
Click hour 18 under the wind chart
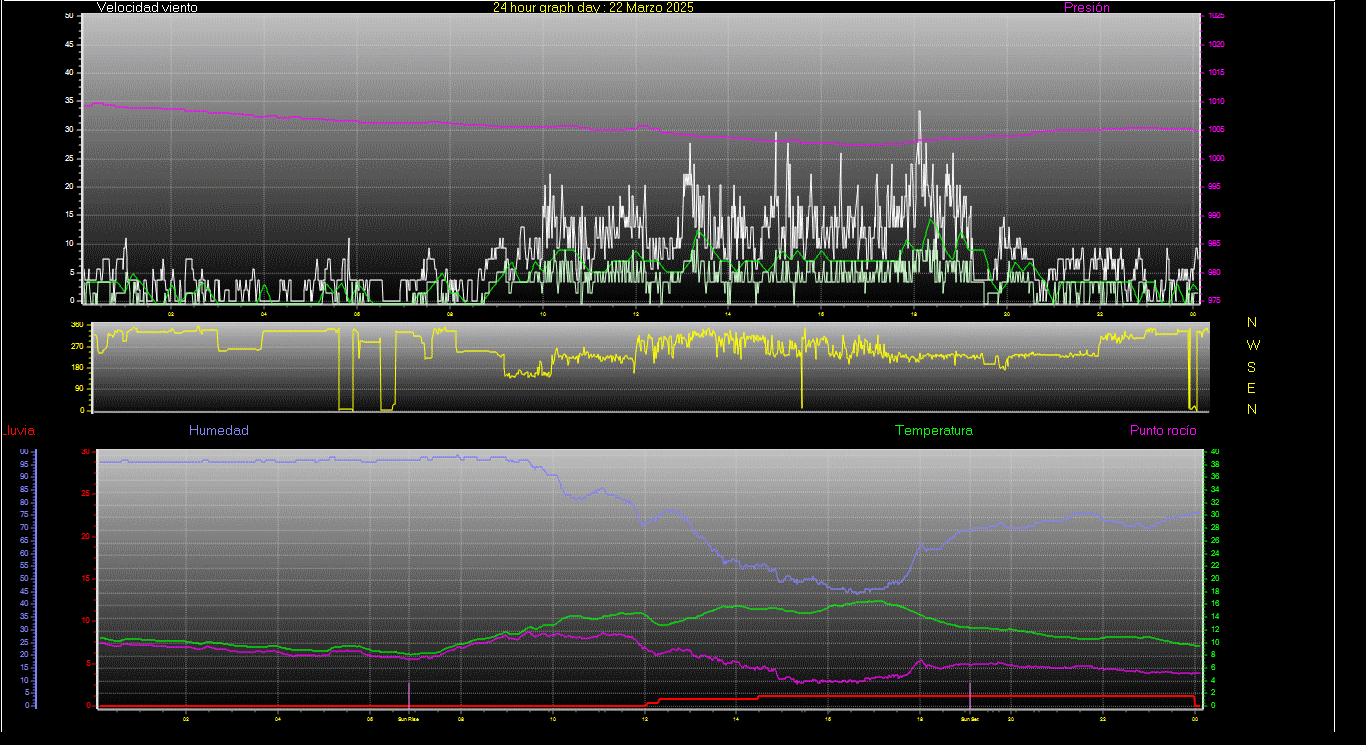coord(914,314)
